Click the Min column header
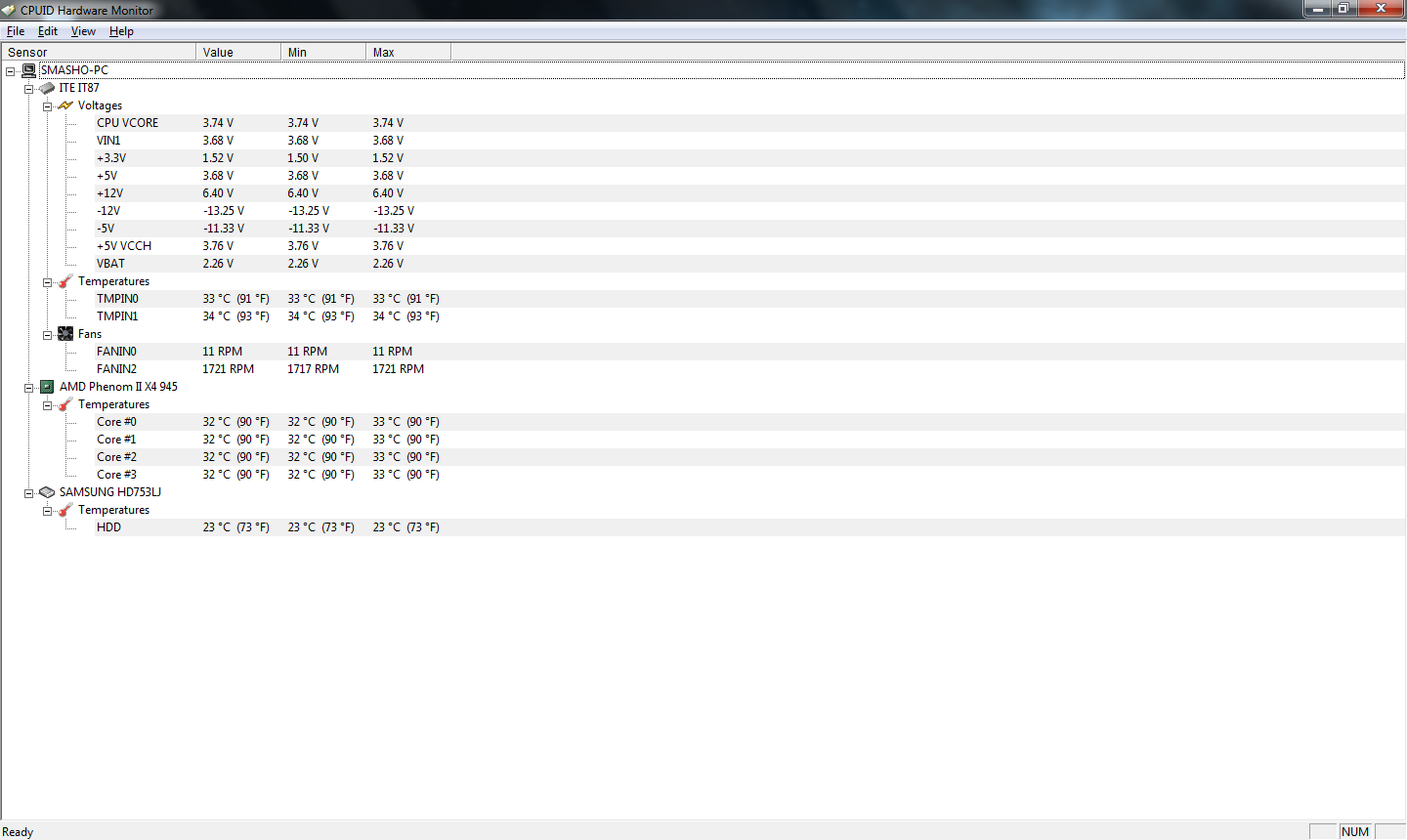Image resolution: width=1407 pixels, height=840 pixels. pyautogui.click(x=323, y=52)
